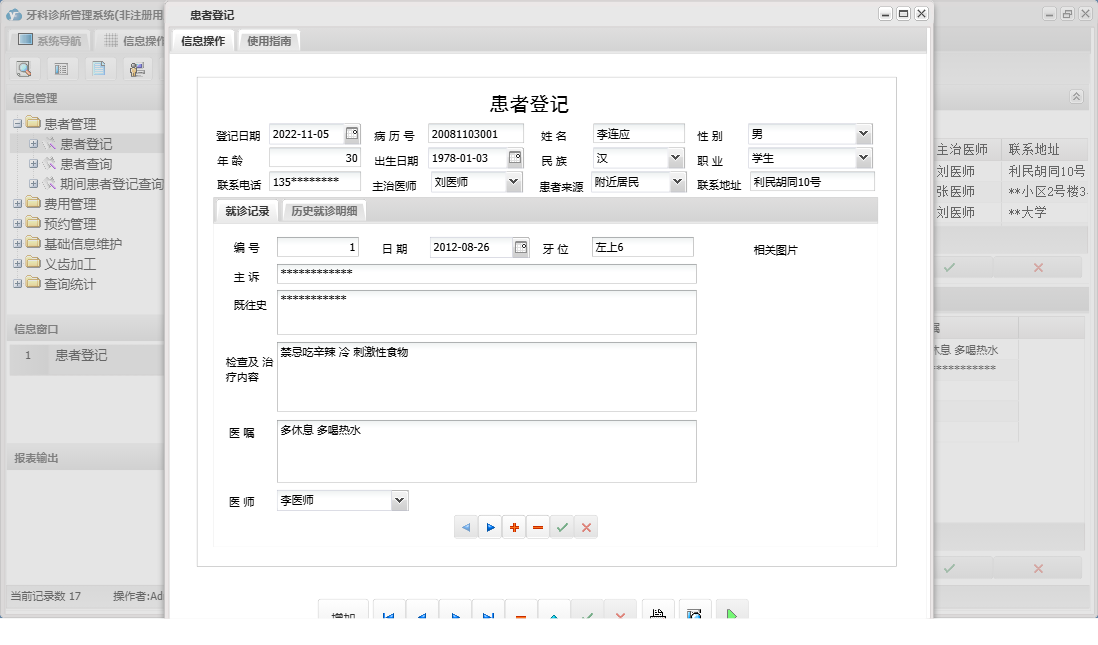
Task: Click the operator management icon in the toolbar
Action: point(137,68)
